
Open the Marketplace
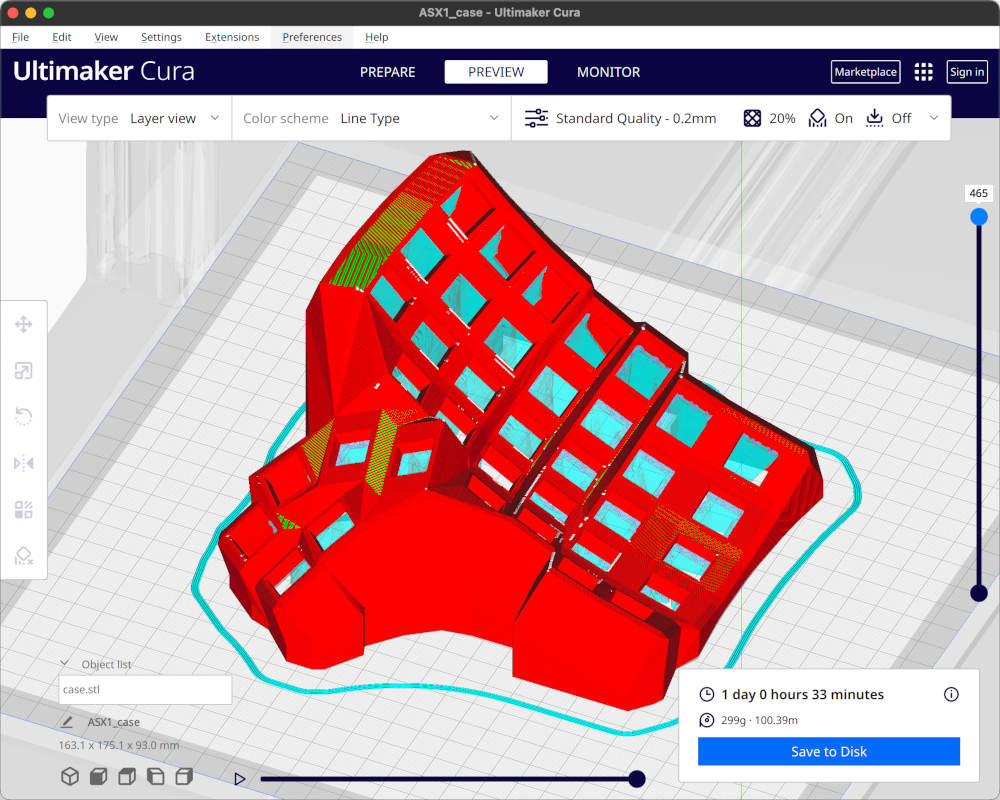(x=865, y=71)
